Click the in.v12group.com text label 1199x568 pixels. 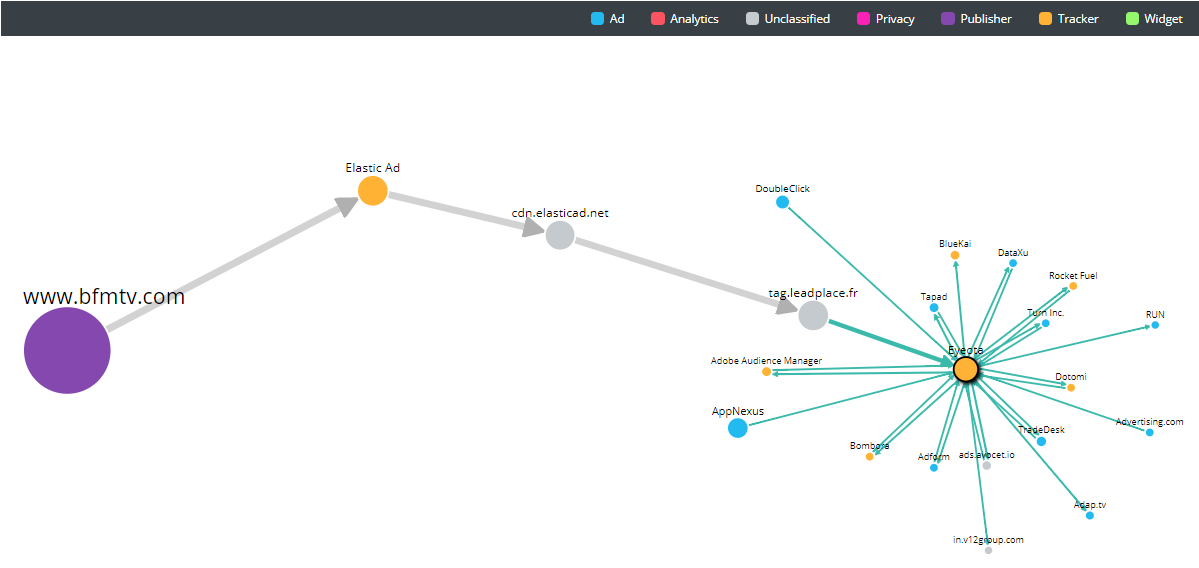point(988,540)
